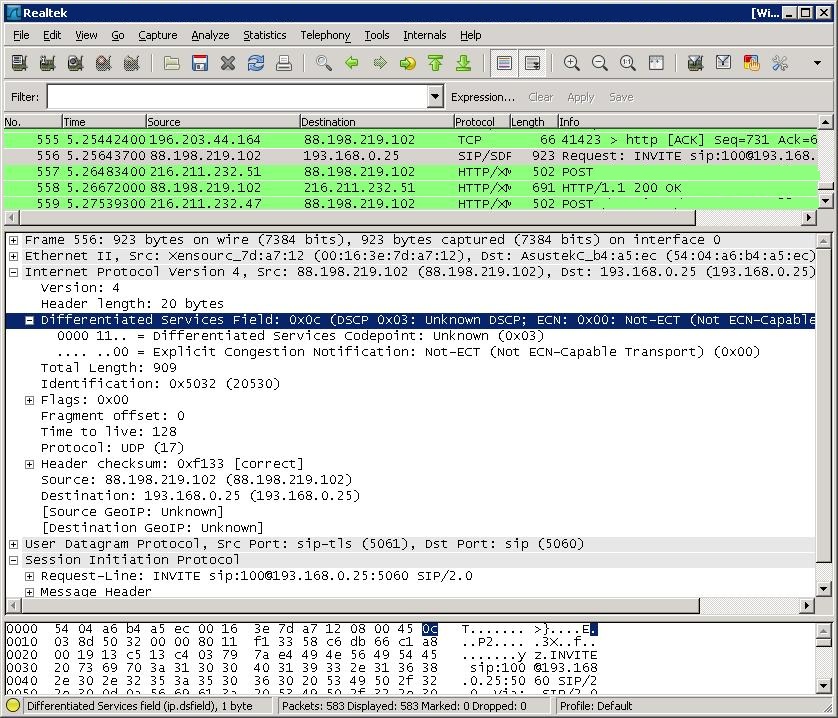
Task: Select Total Length: 909 line
Action: pos(108,368)
